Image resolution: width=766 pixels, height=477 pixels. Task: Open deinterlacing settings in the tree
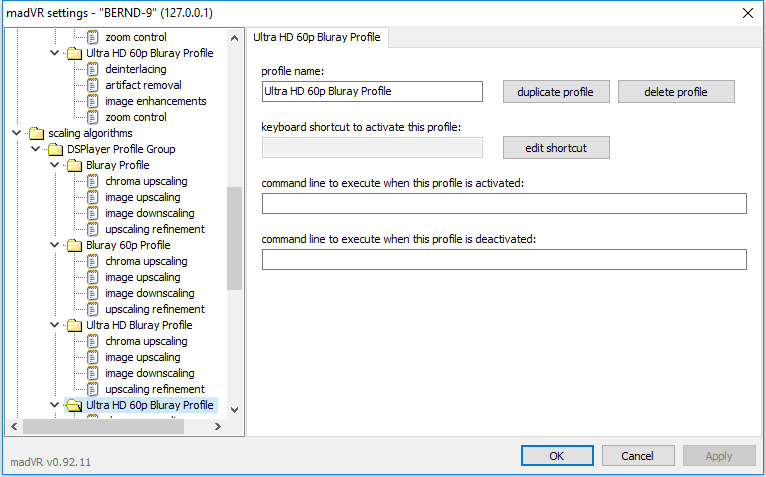(x=136, y=69)
